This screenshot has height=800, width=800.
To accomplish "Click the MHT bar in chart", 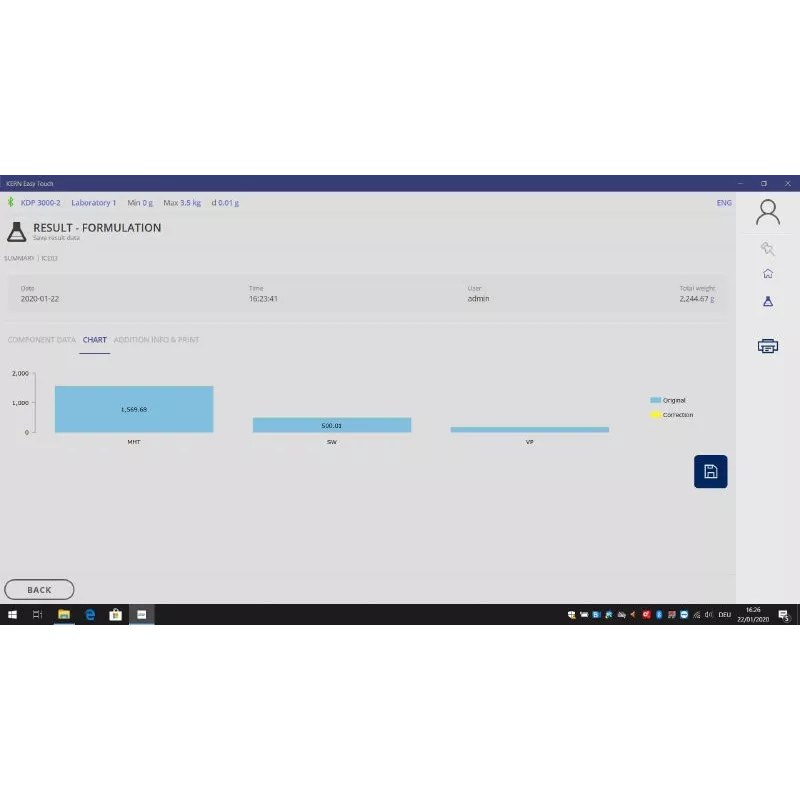I will 134,409.
